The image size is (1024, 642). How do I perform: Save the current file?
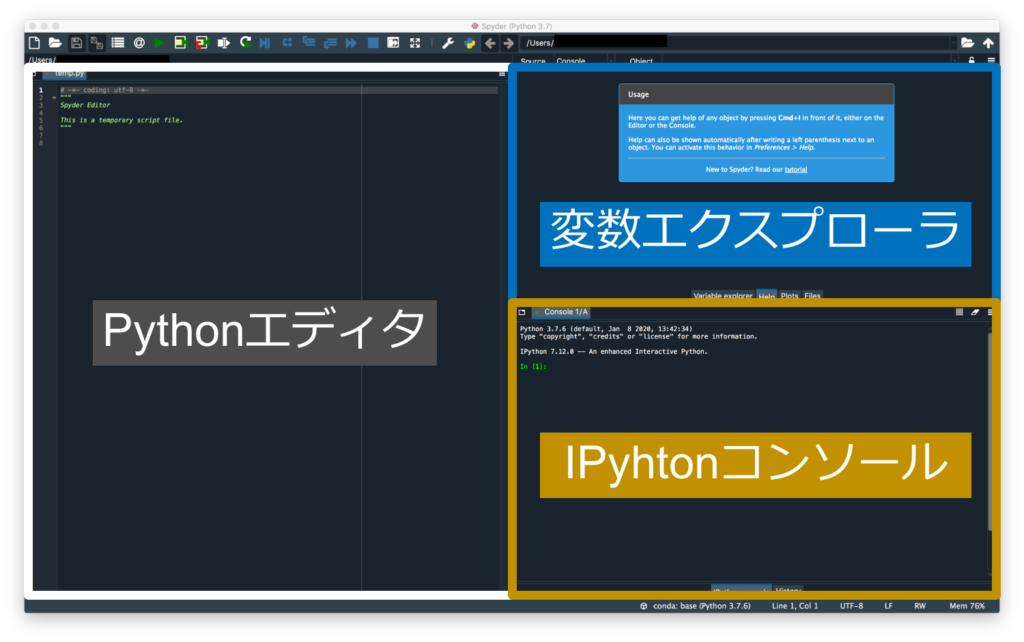[x=76, y=43]
